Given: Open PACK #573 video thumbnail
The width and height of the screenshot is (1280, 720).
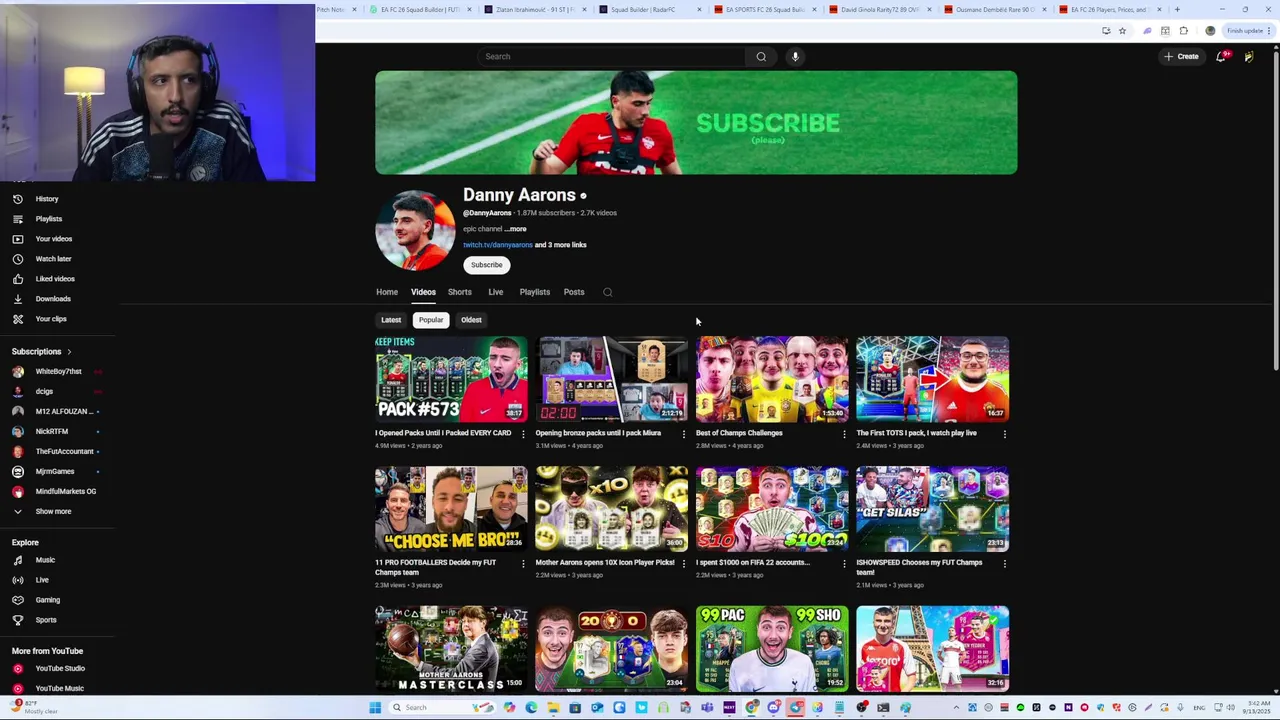Looking at the screenshot, I should point(451,379).
